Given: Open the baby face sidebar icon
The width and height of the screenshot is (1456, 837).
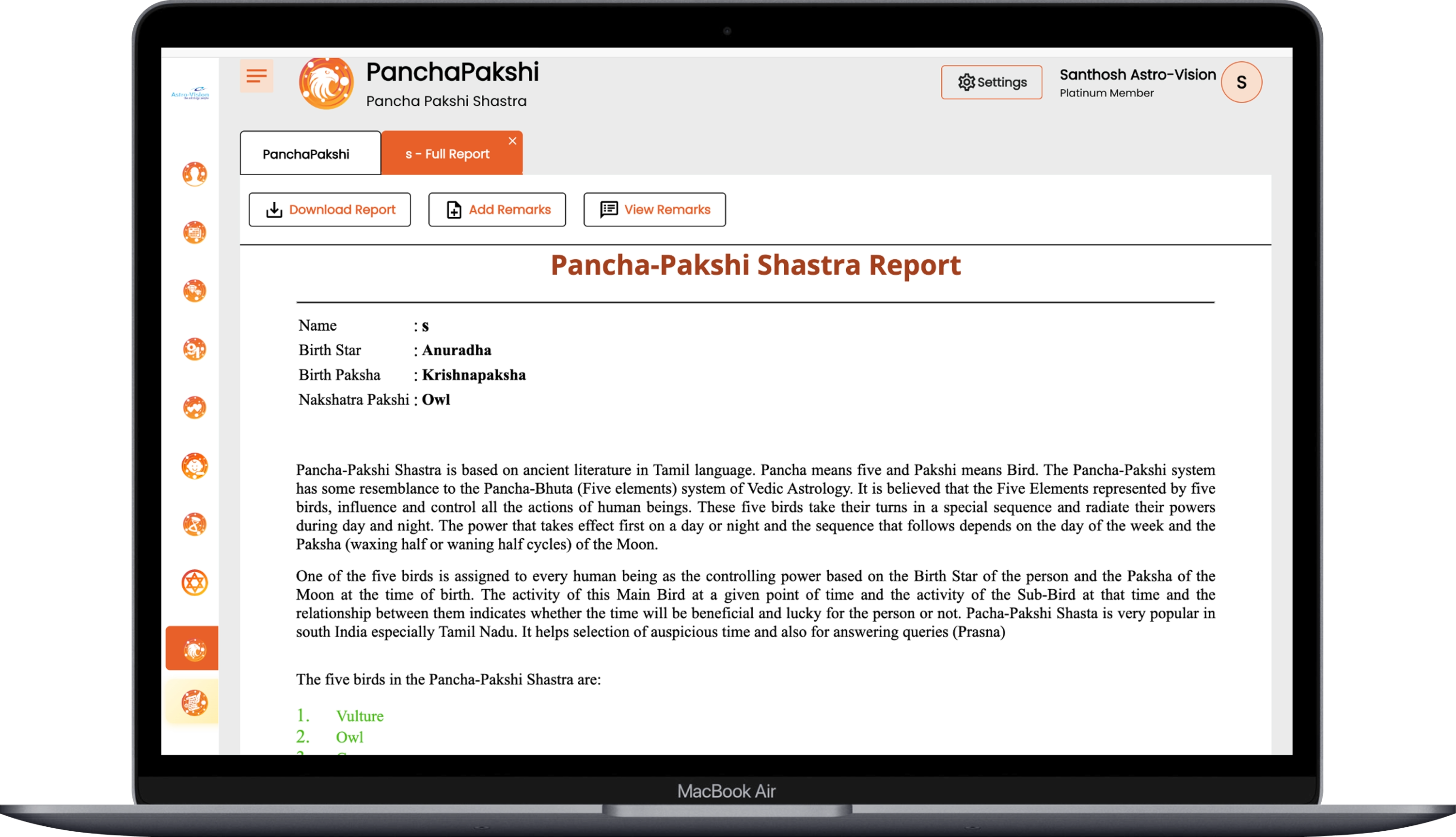Looking at the screenshot, I should (195, 466).
